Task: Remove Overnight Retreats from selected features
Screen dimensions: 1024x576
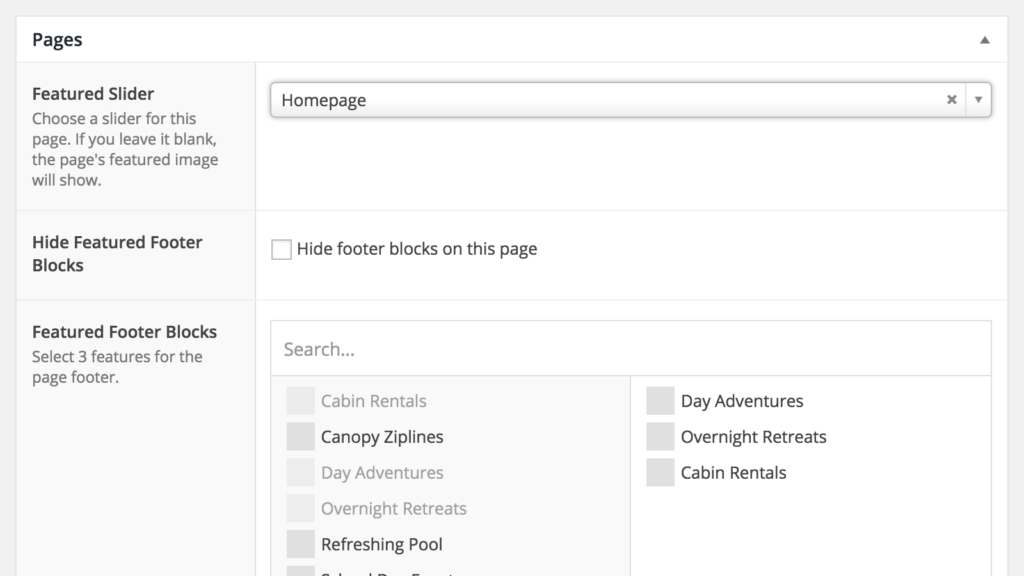Action: [753, 437]
